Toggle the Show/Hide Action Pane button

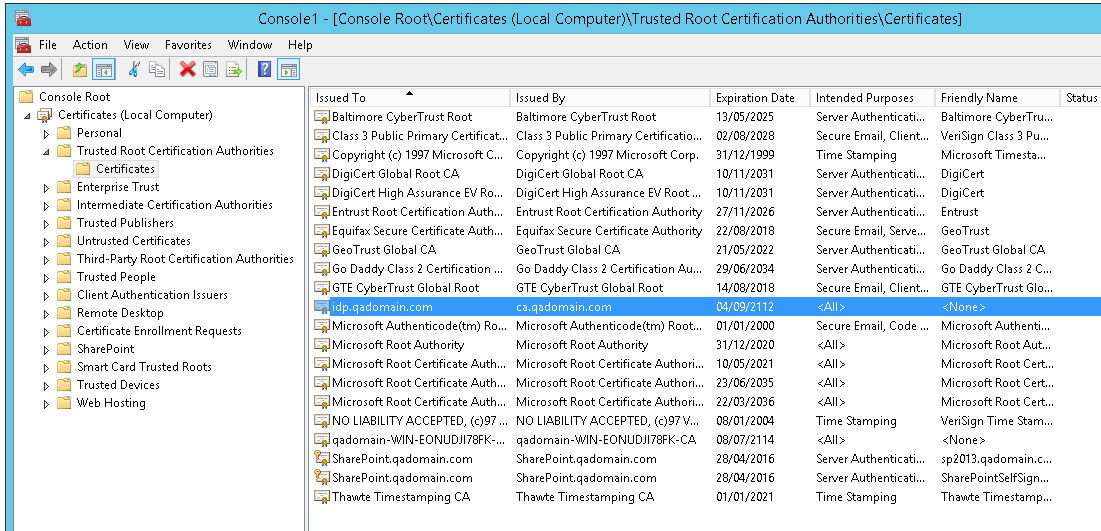click(289, 69)
